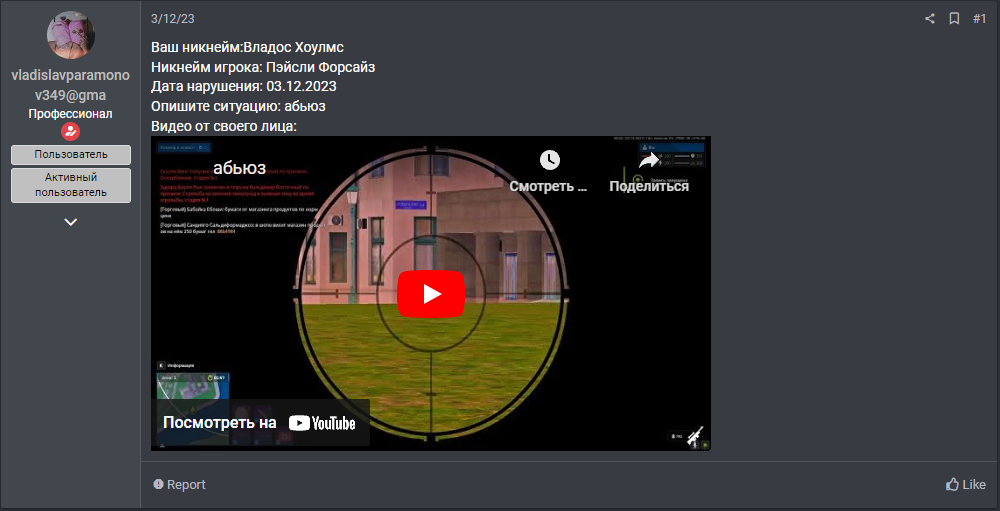
Task: Click "Посмотреть на" text in video overlay
Action: click(220, 423)
